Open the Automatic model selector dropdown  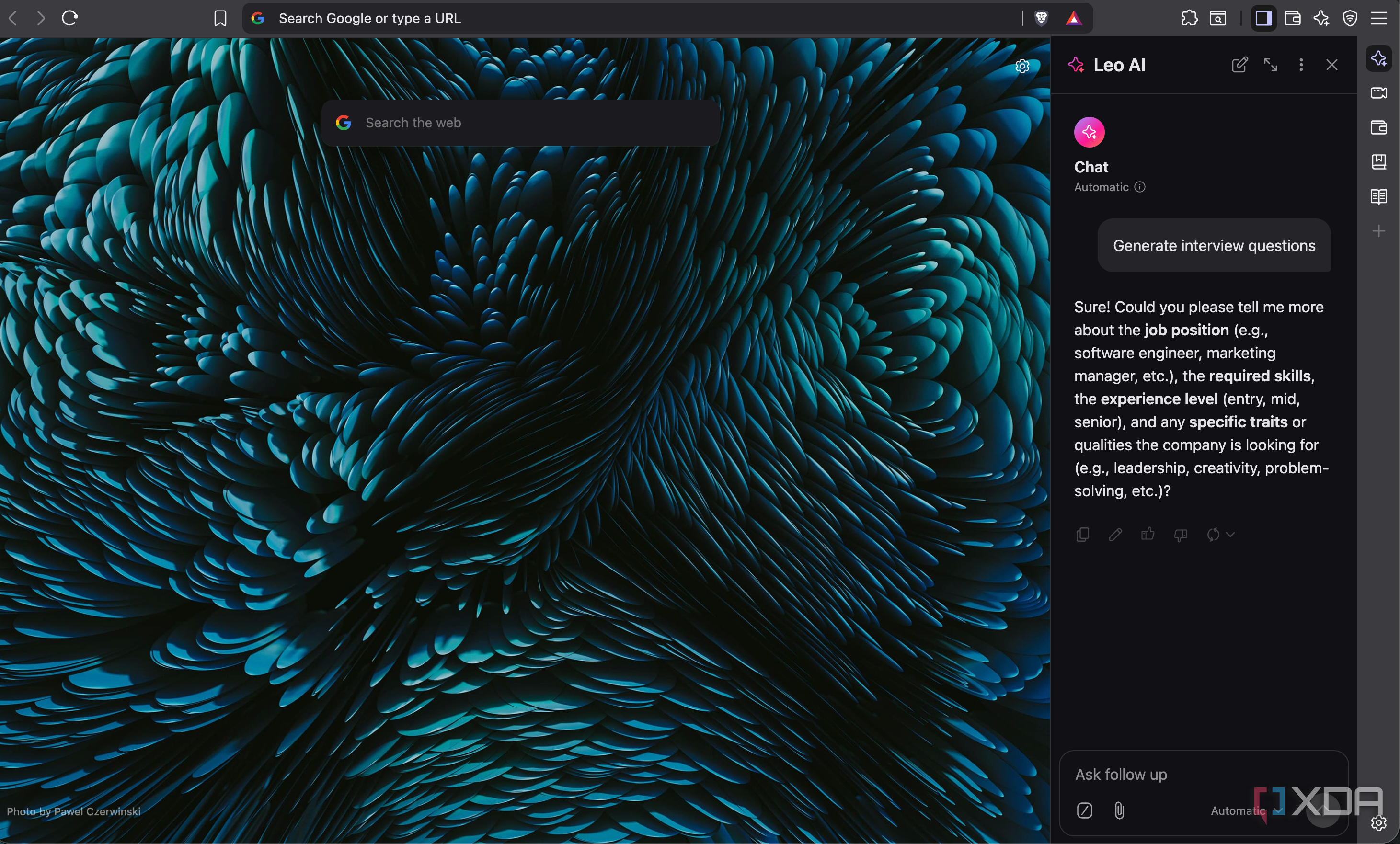pyautogui.click(x=1247, y=810)
